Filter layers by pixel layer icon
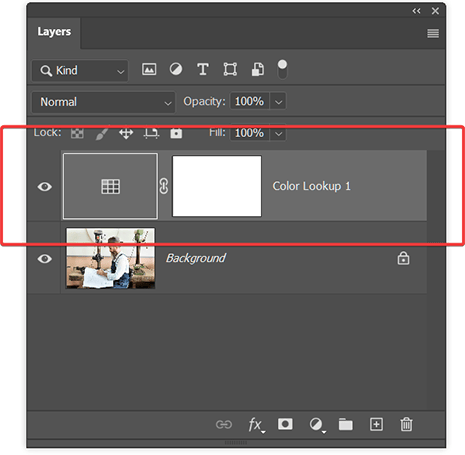Screen dimensions: 465x455 pos(149,69)
